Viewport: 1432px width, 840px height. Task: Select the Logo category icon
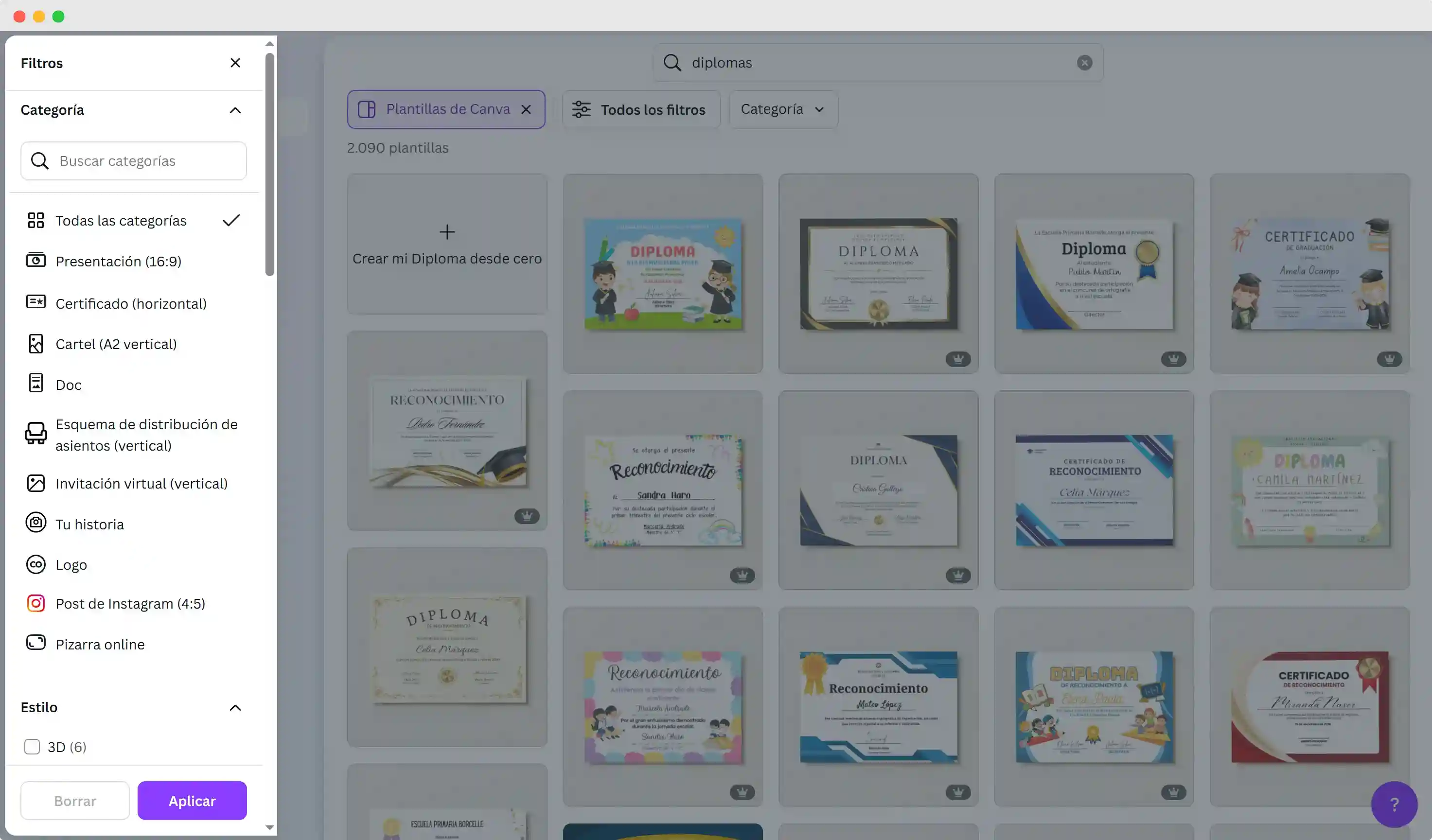(x=36, y=564)
